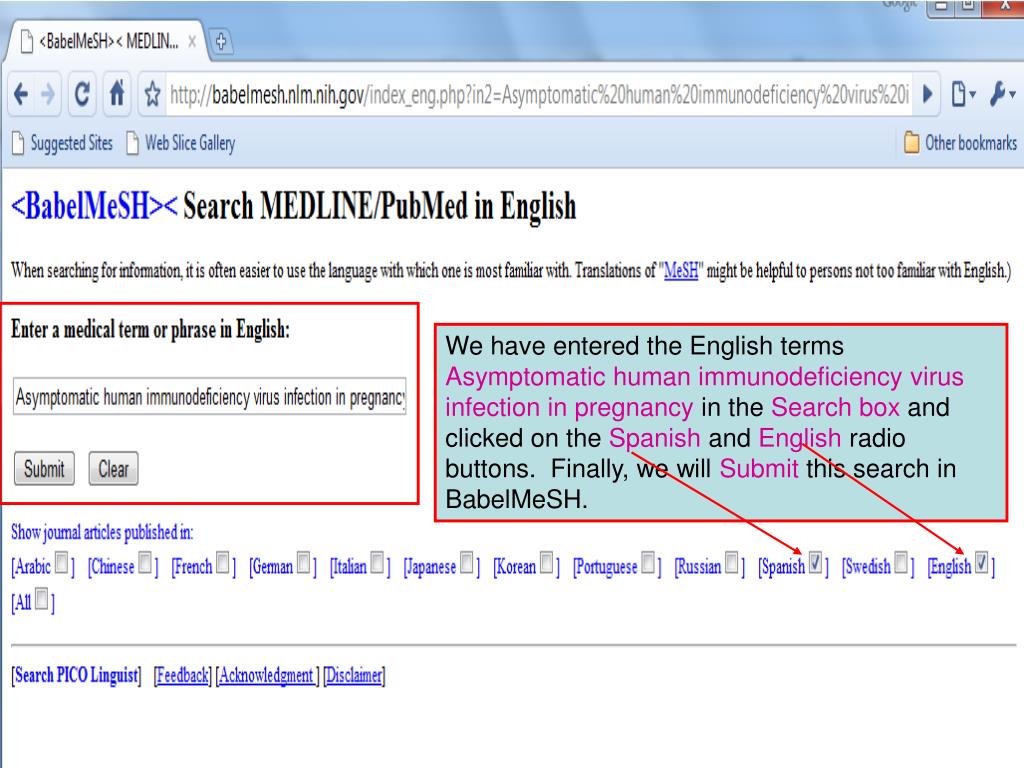1024x768 pixels.
Task: Open the Web Slice Gallery bookmark
Action: 181,143
